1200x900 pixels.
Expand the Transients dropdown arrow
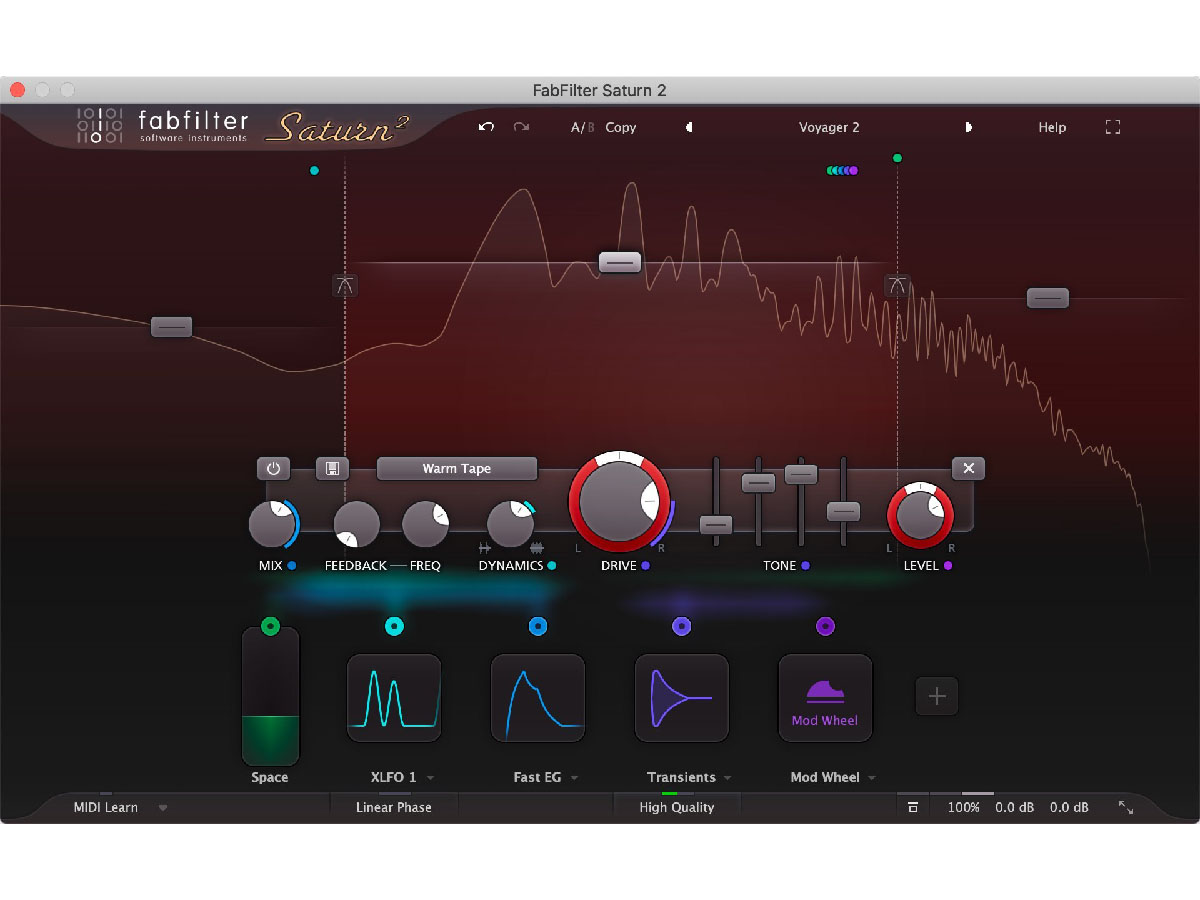[728, 778]
